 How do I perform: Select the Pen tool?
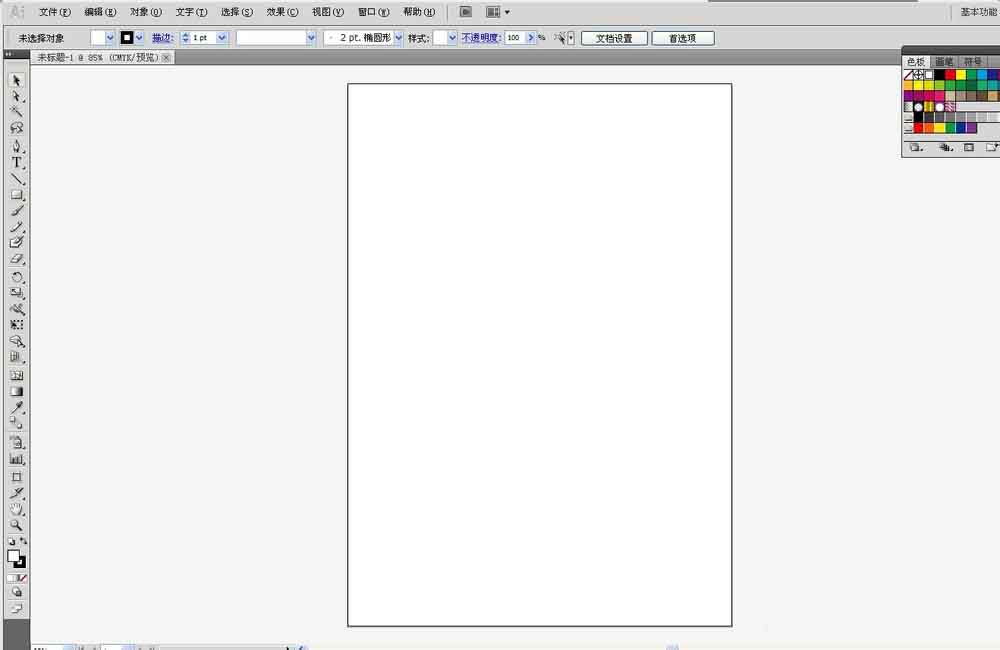click(17, 145)
